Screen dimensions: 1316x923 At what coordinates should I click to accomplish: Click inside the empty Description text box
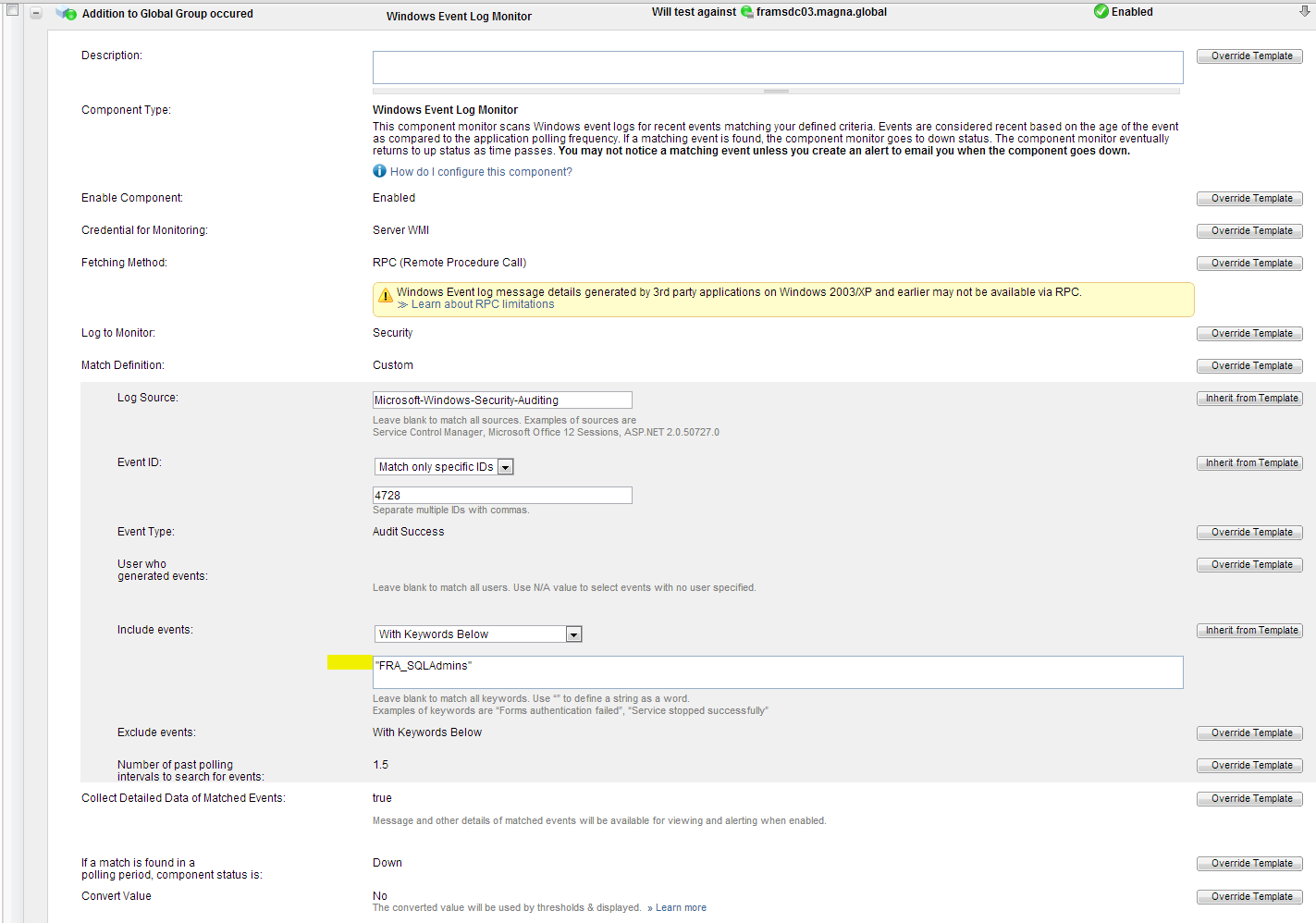(777, 67)
